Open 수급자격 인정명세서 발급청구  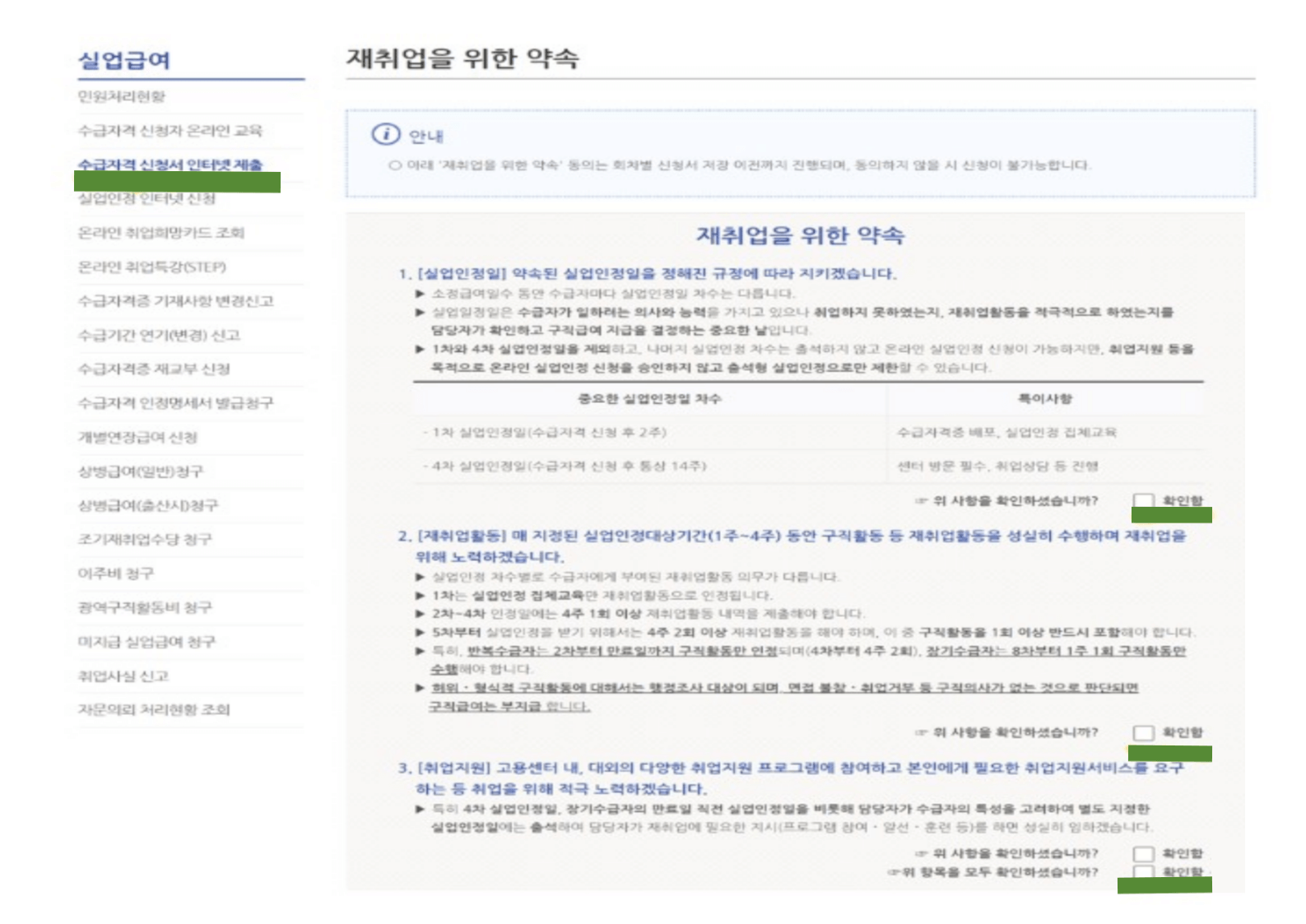click(x=175, y=403)
